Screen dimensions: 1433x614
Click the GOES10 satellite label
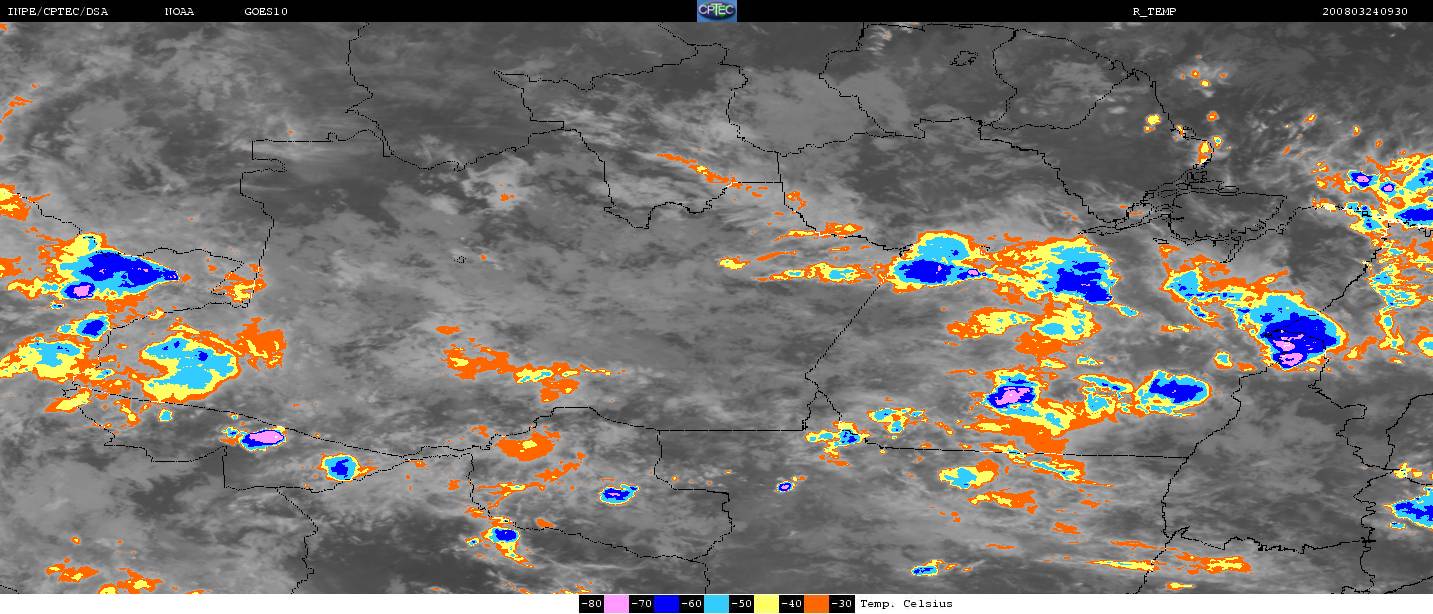266,11
